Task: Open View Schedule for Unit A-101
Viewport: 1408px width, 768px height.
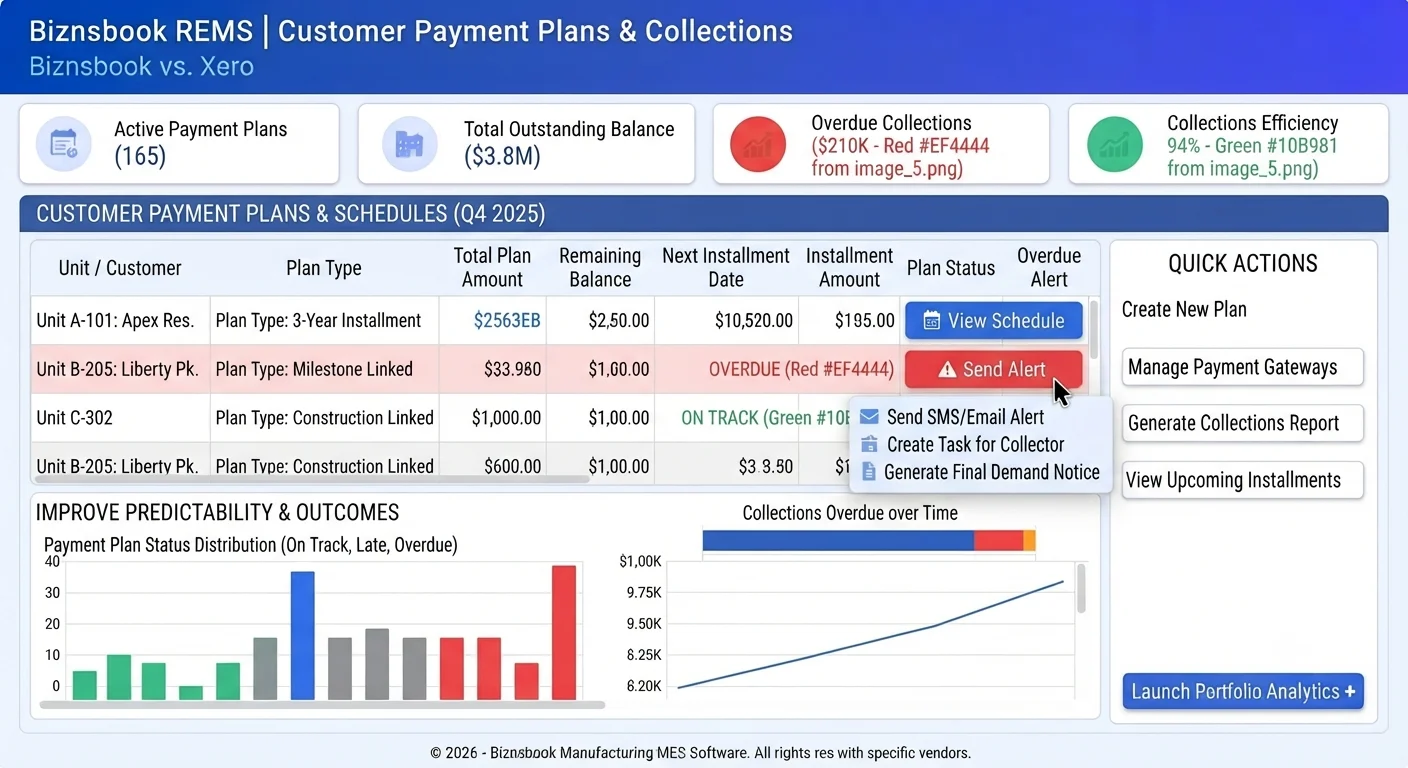Action: [994, 321]
